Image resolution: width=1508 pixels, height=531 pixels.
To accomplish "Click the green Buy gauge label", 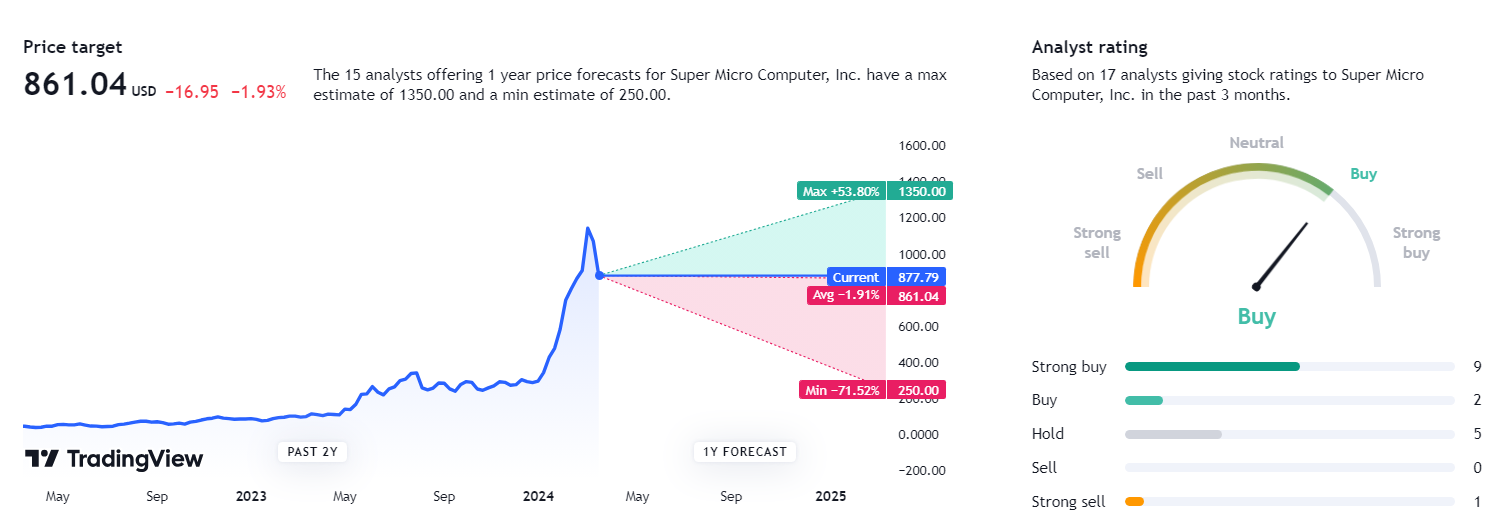I will point(1363,174).
